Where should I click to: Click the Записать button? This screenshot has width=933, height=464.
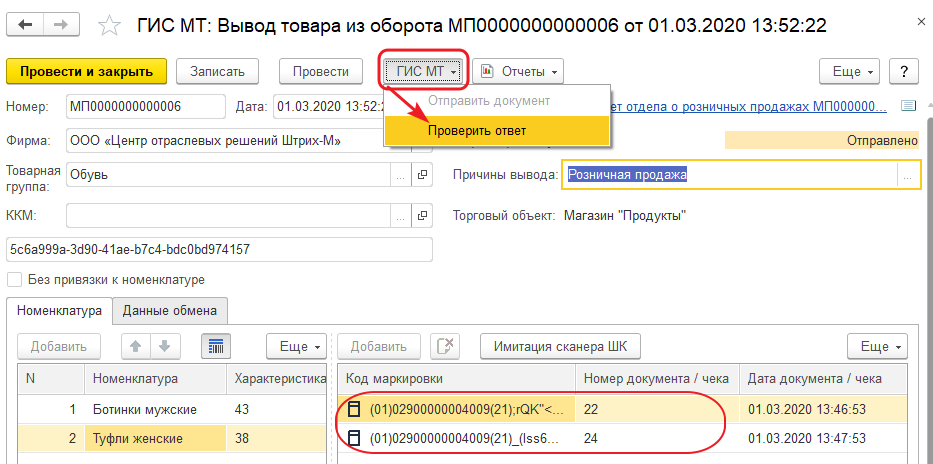217,71
